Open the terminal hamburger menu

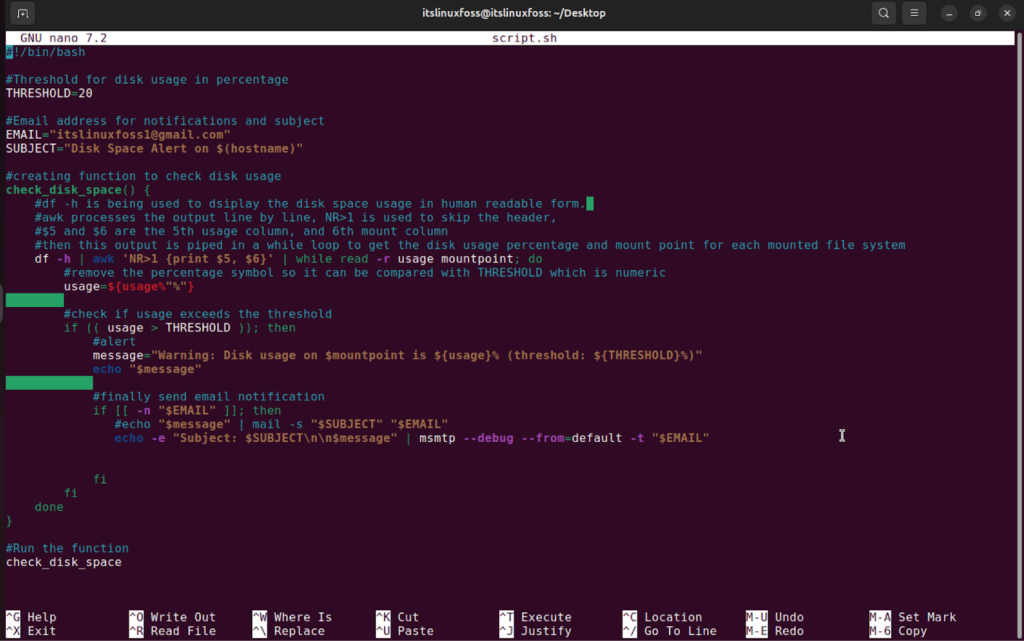click(914, 13)
